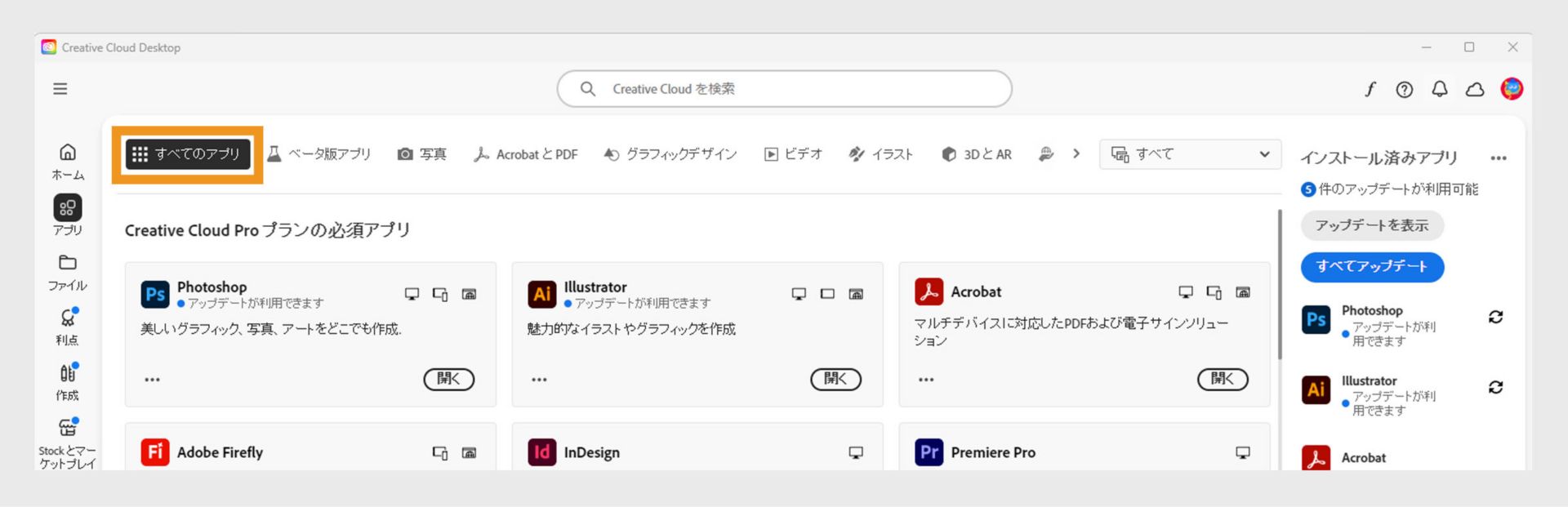Switch to the 3D と AR tab
Screen dimensions: 1568x507
pyautogui.click(x=977, y=154)
